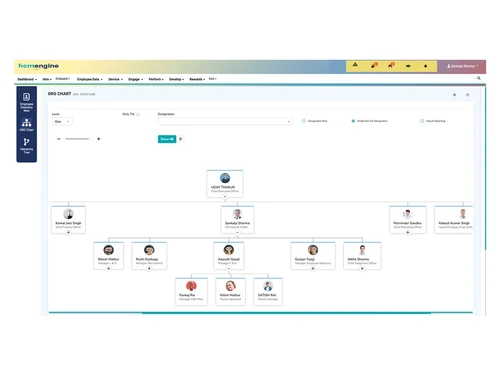
Task: Expand Ritesh Mathur's node
Action: tap(108, 268)
